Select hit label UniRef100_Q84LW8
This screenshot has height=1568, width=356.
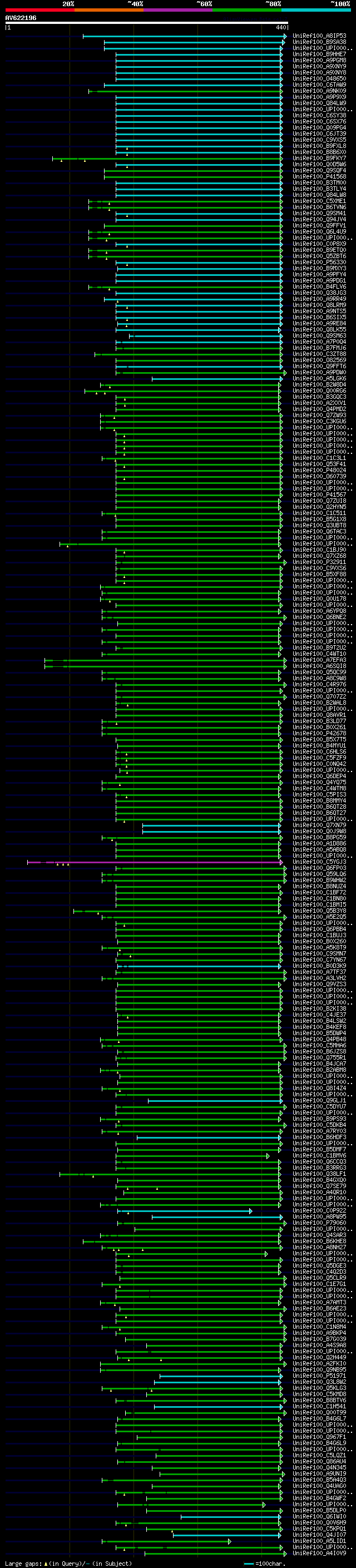click(319, 195)
